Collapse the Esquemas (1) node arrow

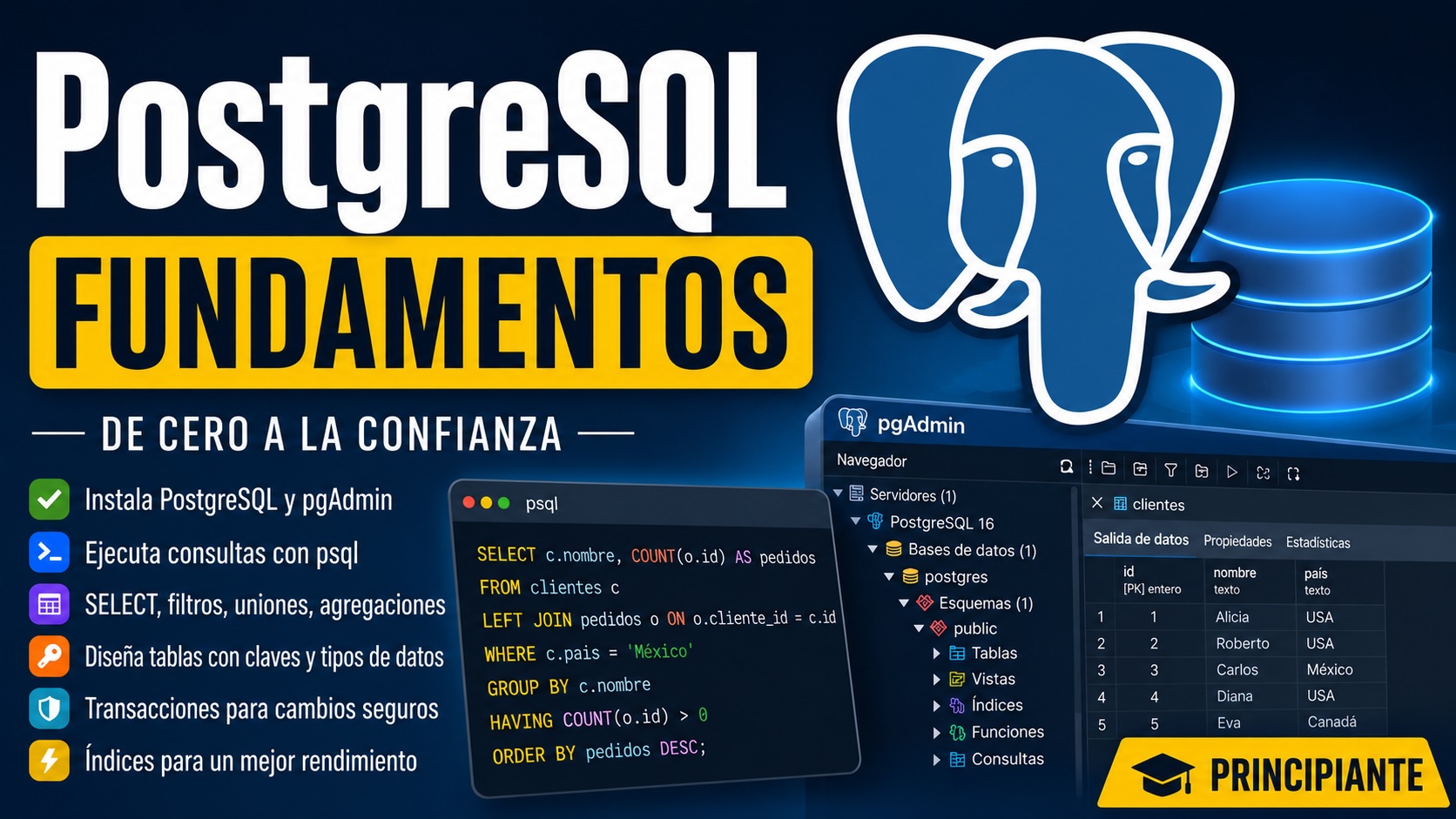(x=904, y=602)
